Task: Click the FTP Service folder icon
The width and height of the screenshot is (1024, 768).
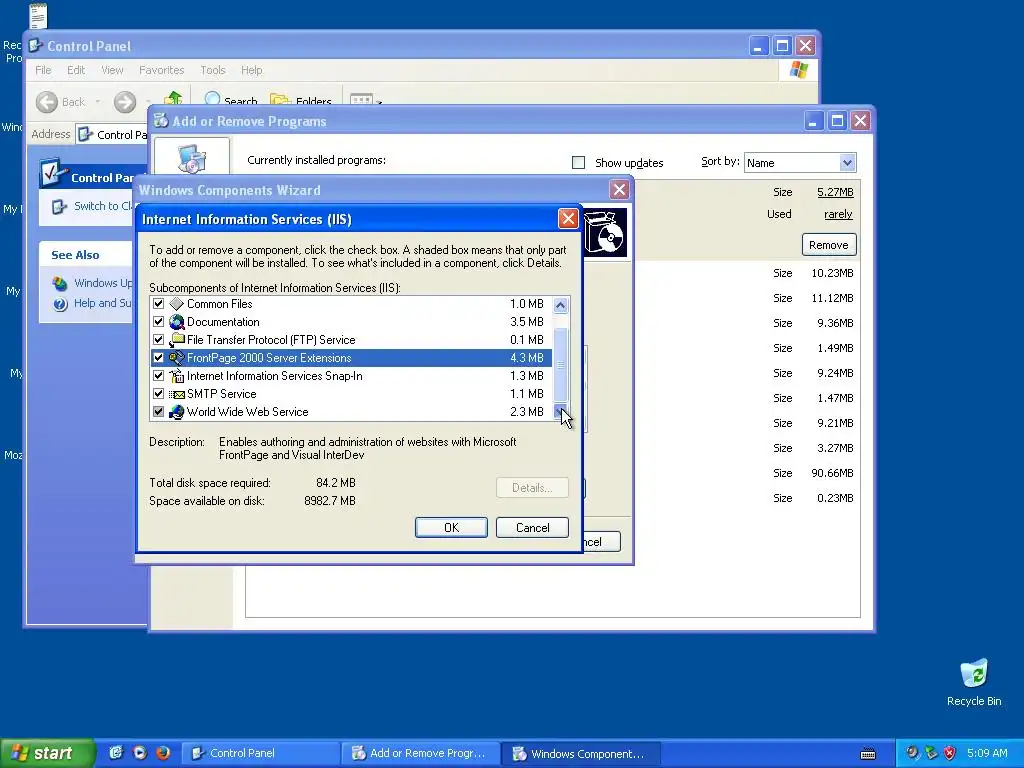Action: pyautogui.click(x=176, y=340)
